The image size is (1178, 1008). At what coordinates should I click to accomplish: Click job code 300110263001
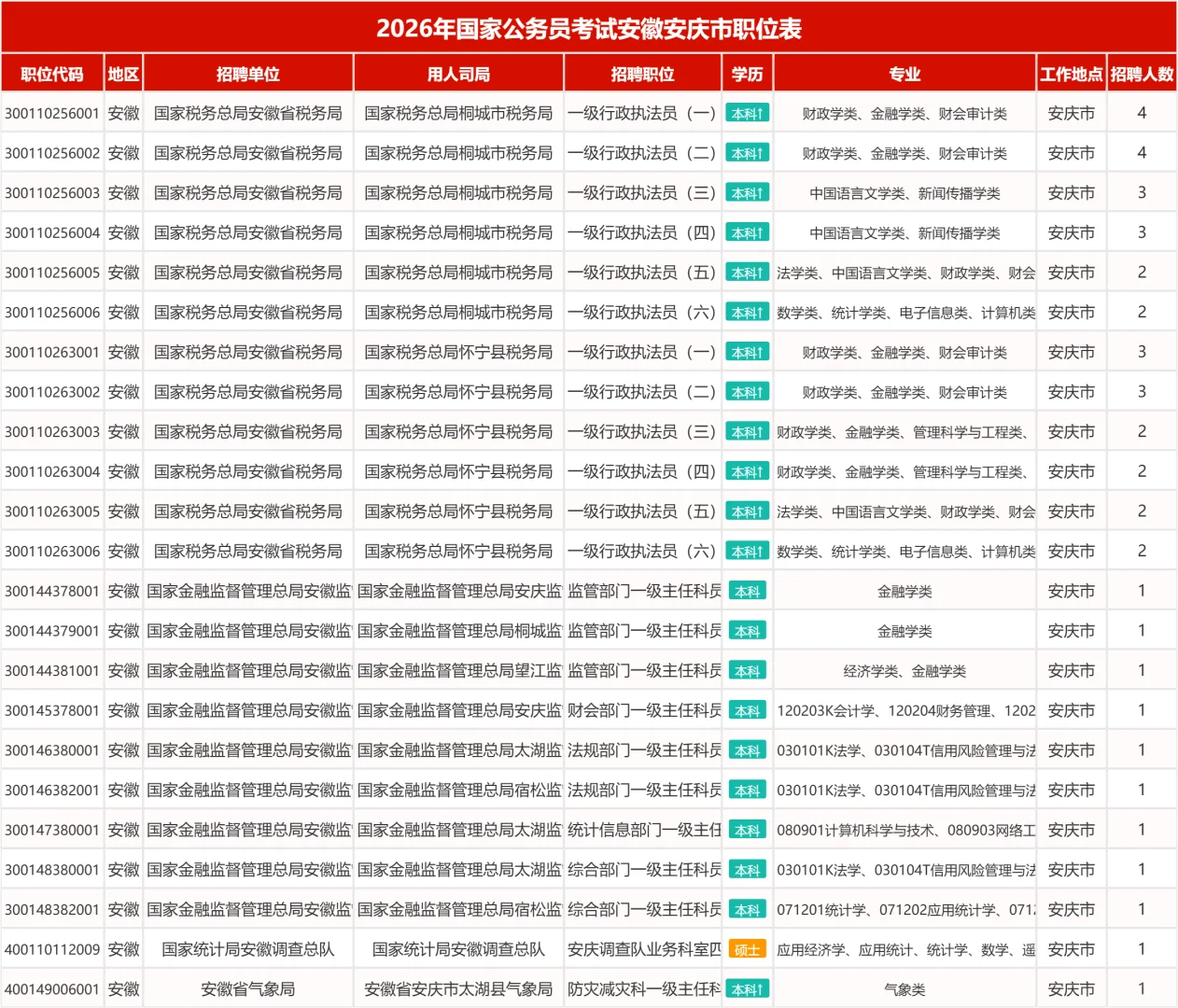[x=52, y=353]
